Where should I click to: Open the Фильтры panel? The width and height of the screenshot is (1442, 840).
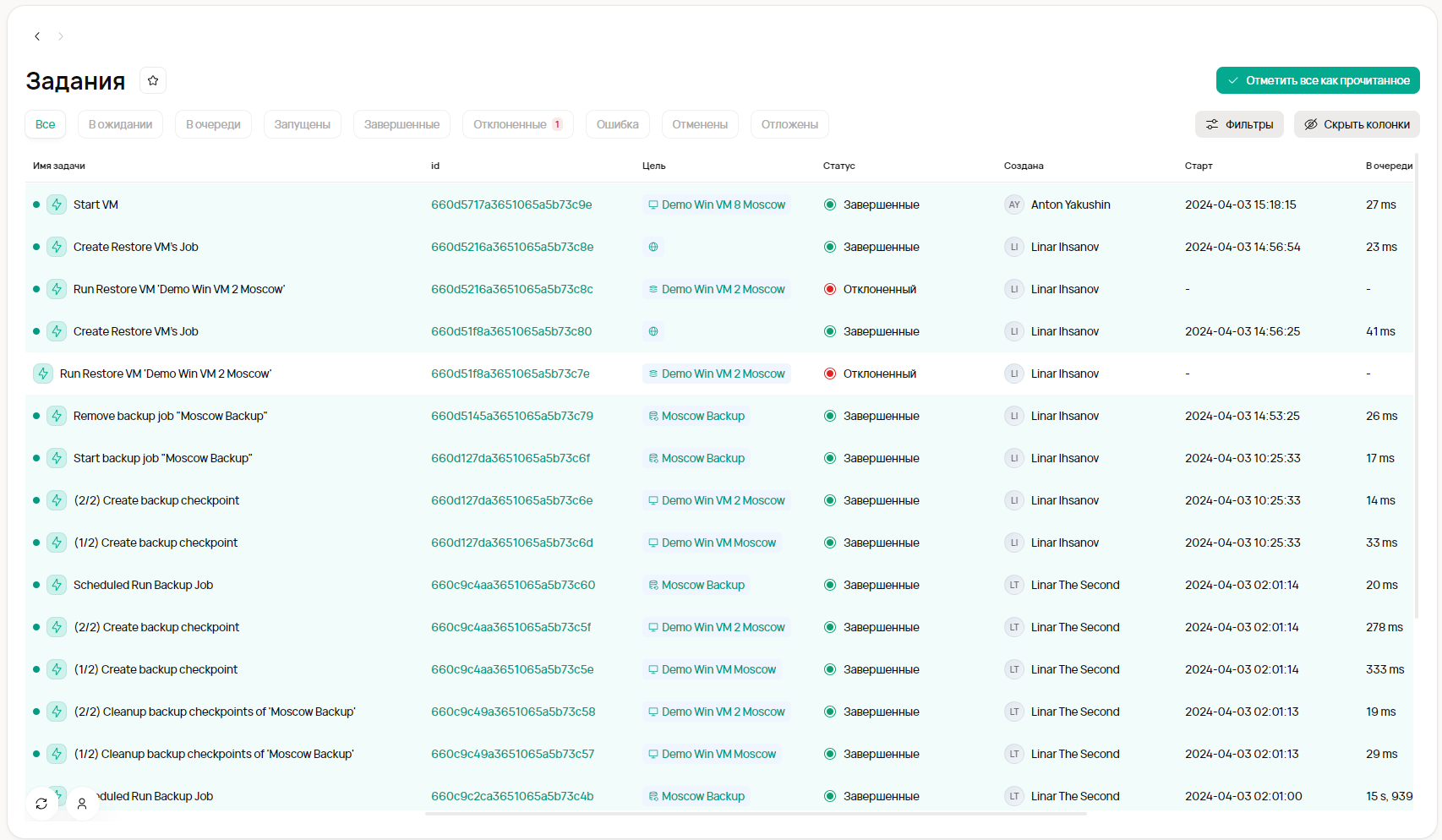pyautogui.click(x=1238, y=124)
